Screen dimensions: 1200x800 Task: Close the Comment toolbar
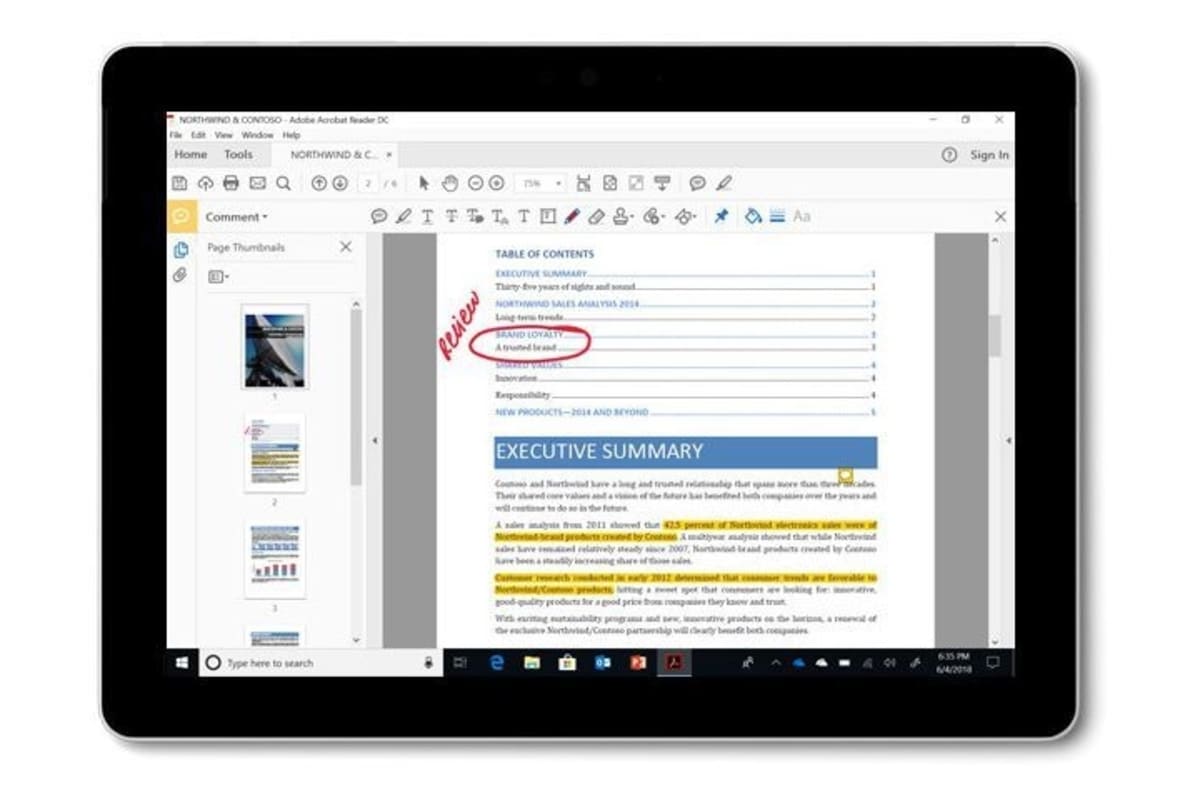pos(1000,216)
